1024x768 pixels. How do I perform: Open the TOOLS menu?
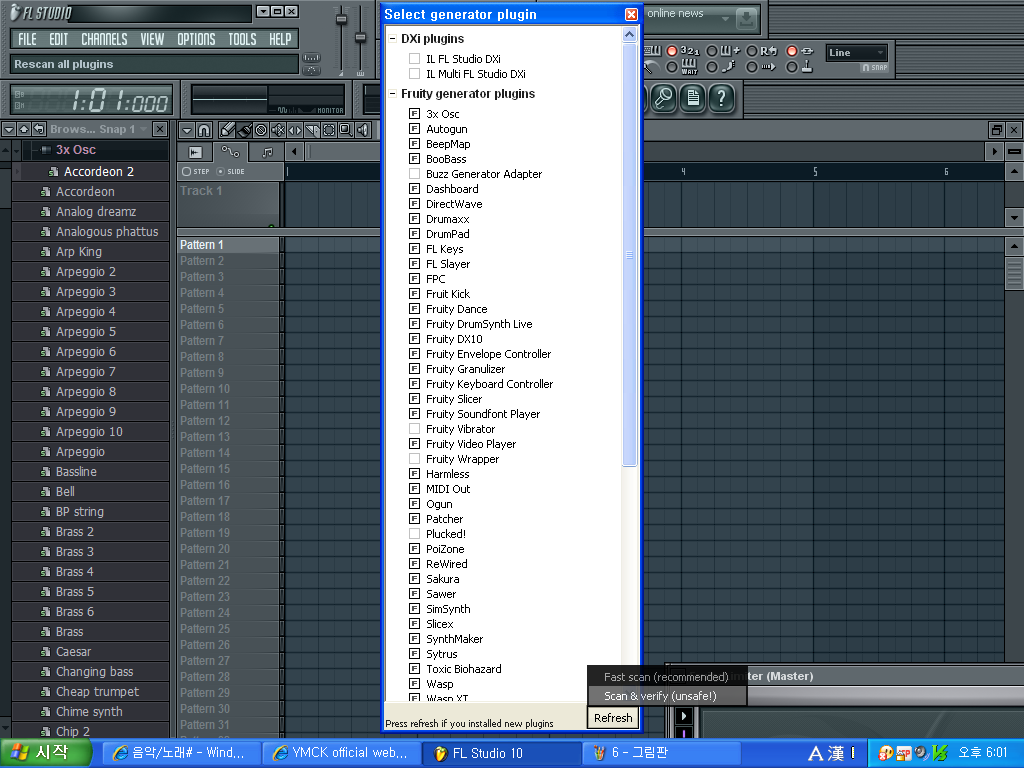(242, 39)
